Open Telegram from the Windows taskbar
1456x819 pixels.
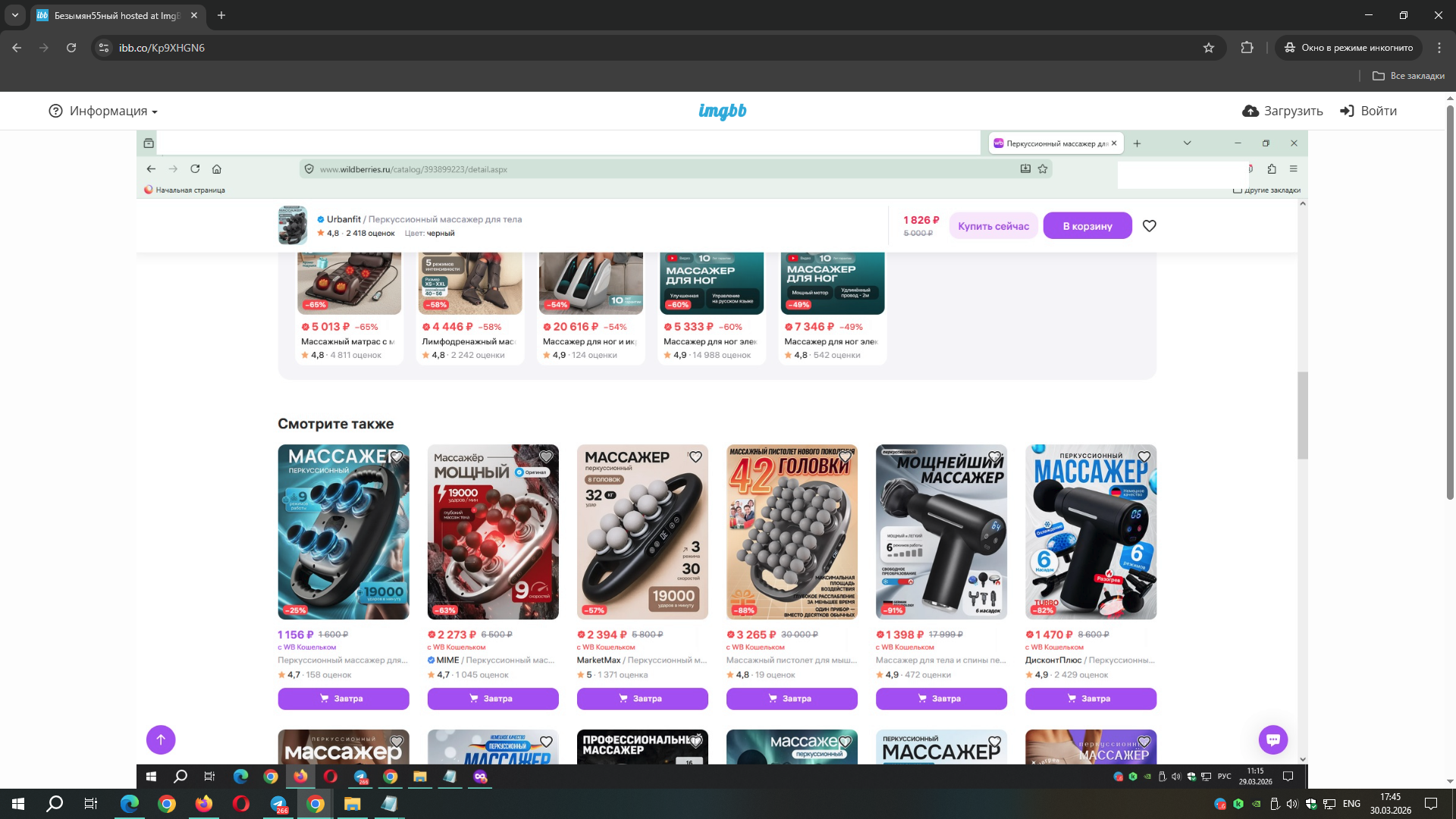pyautogui.click(x=278, y=804)
